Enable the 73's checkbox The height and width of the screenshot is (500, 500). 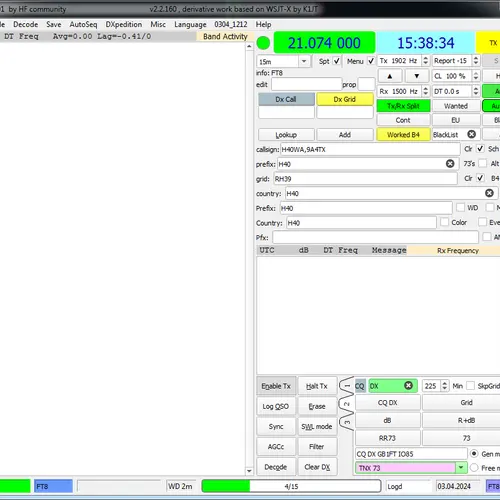click(482, 163)
